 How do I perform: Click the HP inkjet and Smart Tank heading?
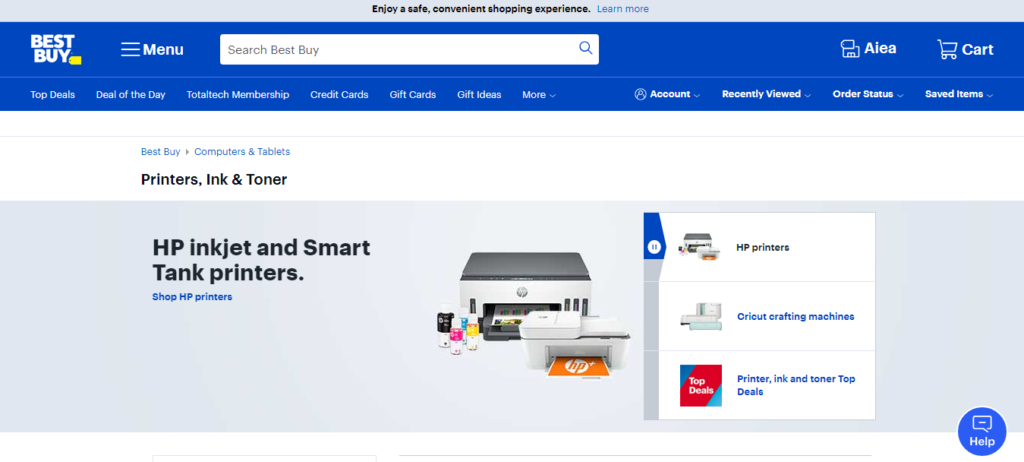pos(261,260)
